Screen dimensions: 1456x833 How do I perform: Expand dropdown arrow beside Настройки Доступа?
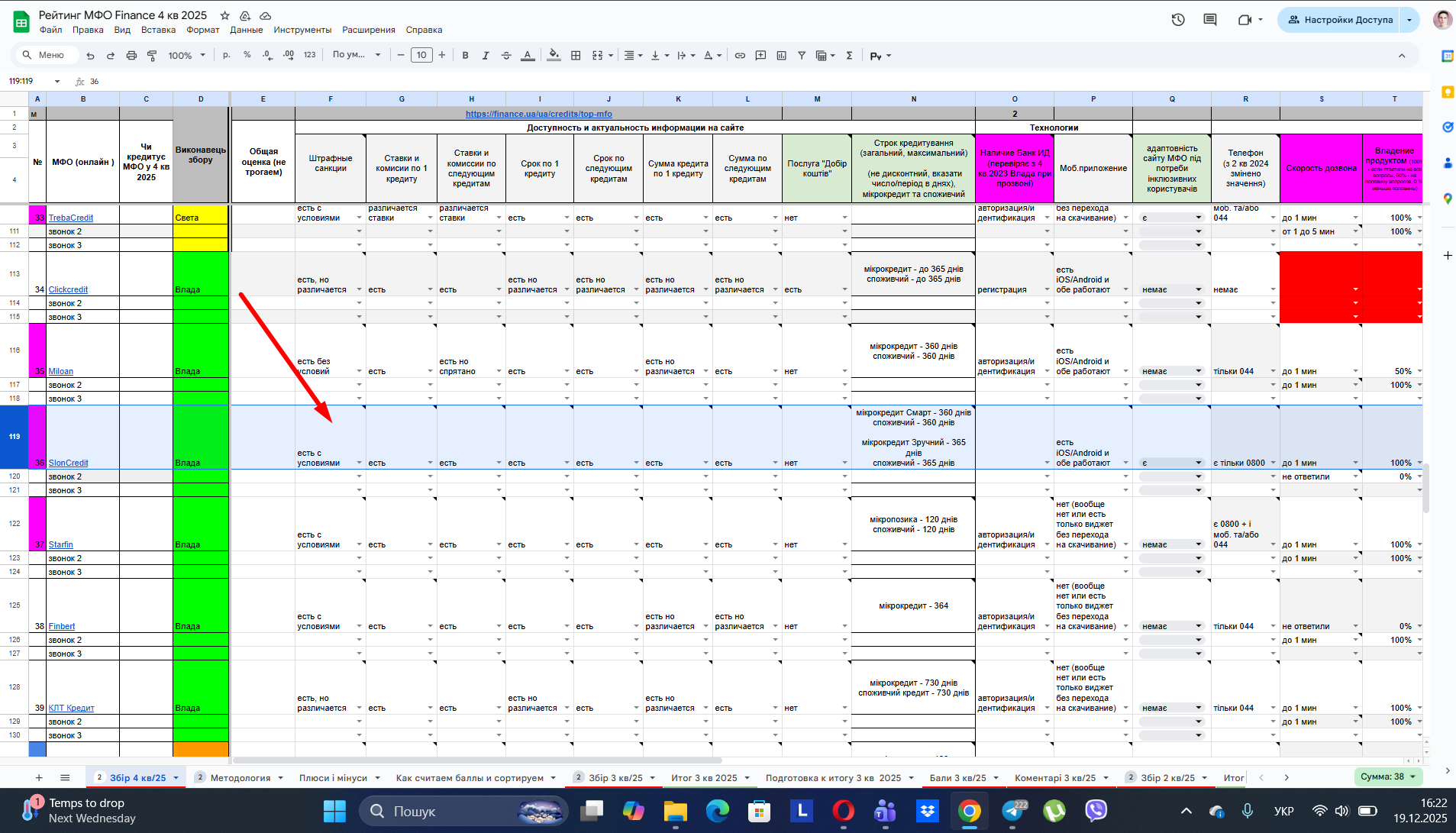click(x=1409, y=20)
